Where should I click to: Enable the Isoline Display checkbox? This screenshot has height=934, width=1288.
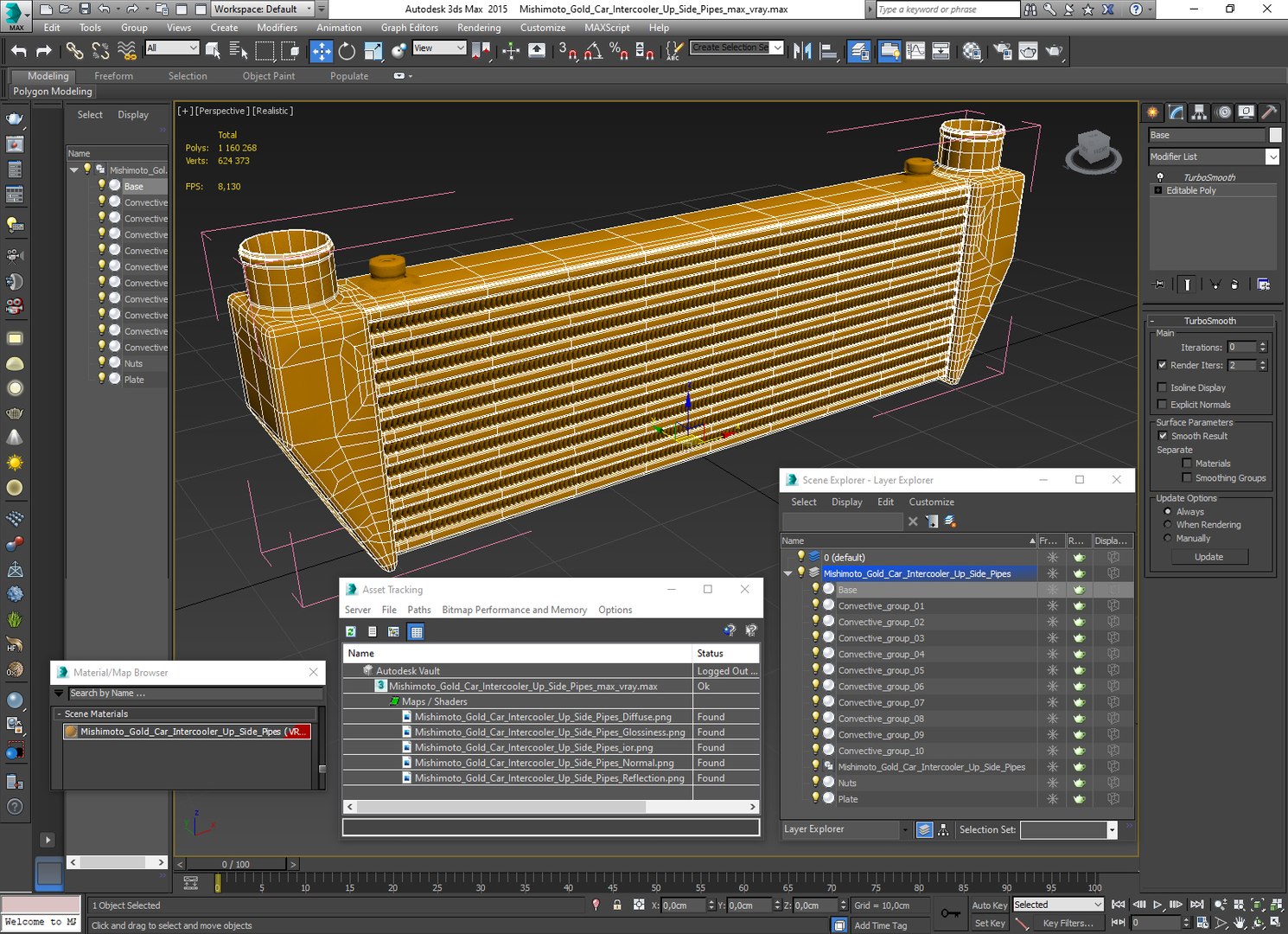coord(1162,387)
